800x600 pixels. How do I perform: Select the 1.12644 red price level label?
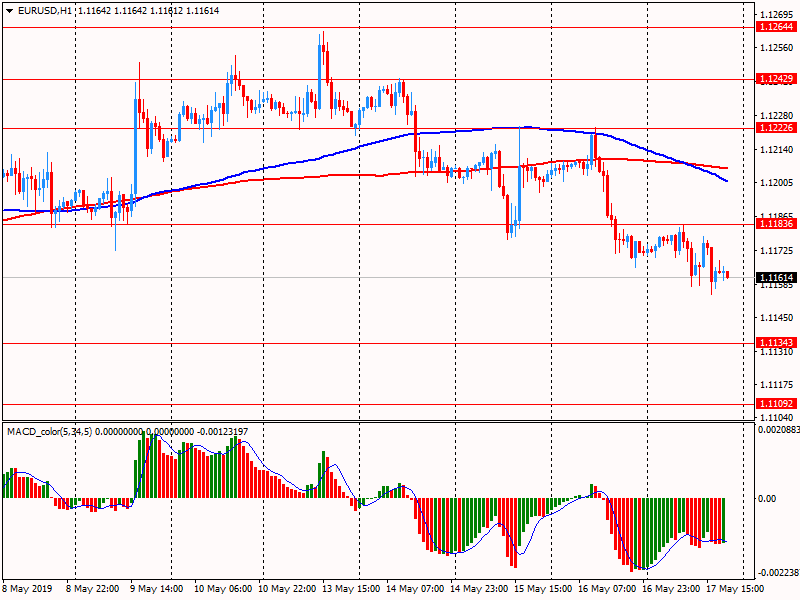click(776, 27)
